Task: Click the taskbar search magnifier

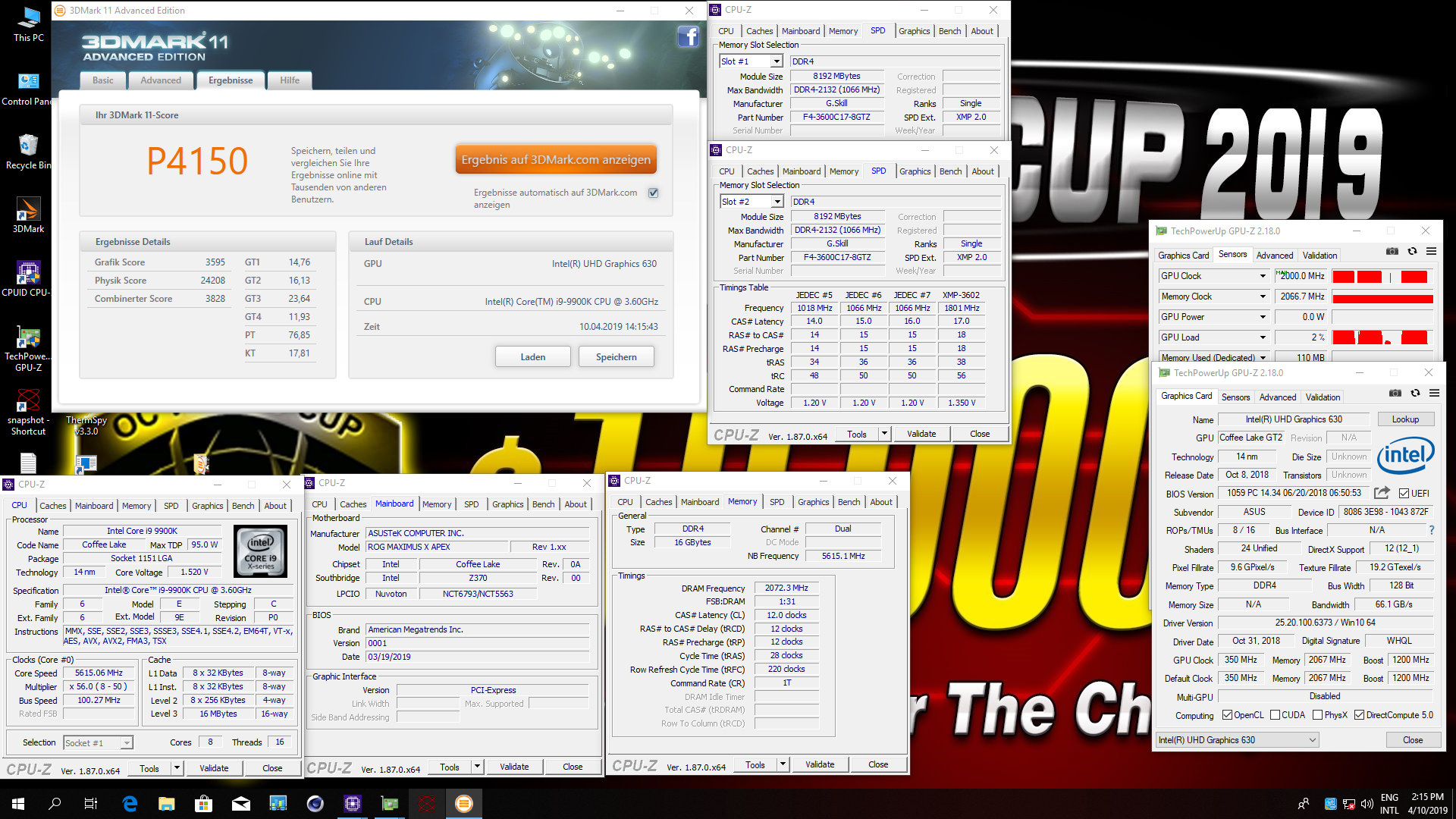Action: click(55, 803)
